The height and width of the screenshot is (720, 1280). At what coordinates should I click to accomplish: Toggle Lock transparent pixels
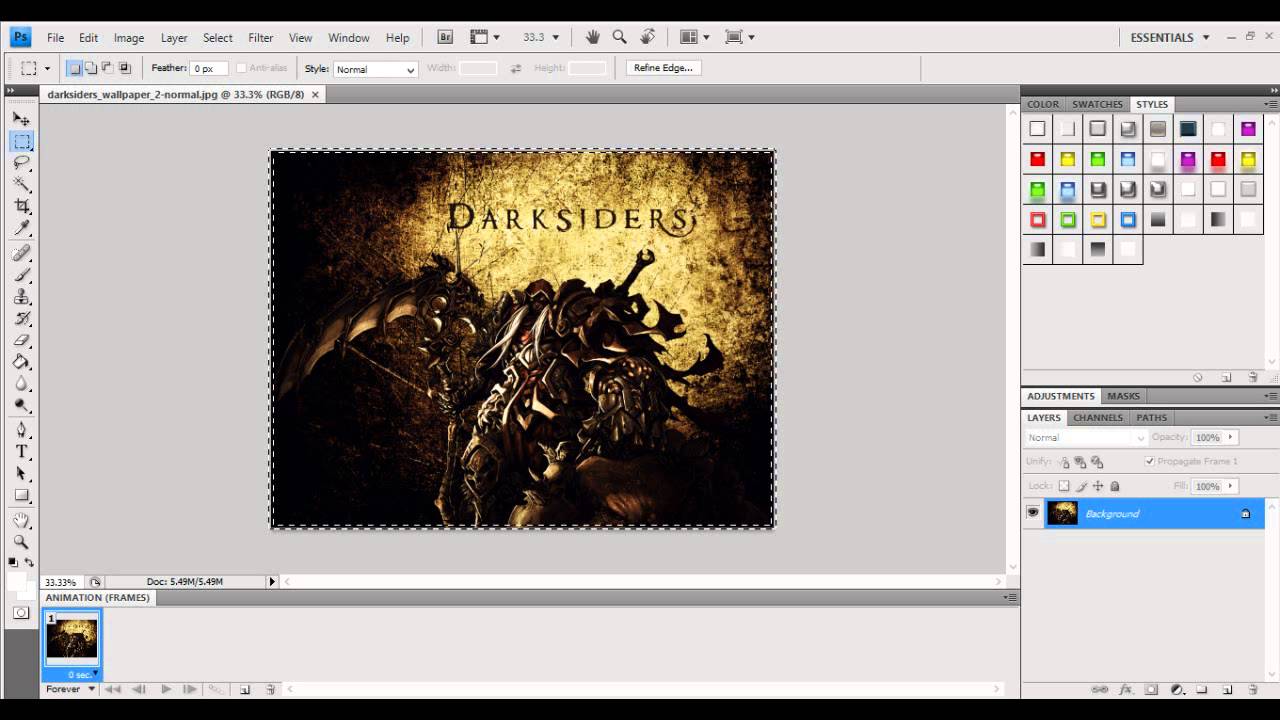(1064, 486)
